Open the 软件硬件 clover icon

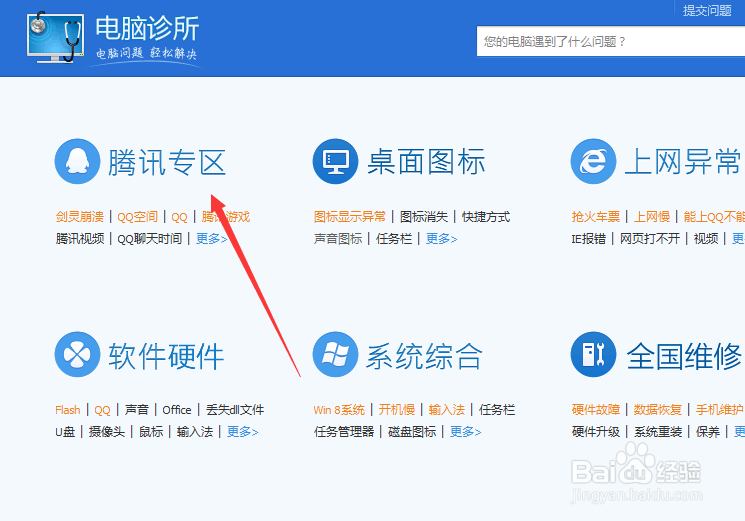[x=77, y=354]
